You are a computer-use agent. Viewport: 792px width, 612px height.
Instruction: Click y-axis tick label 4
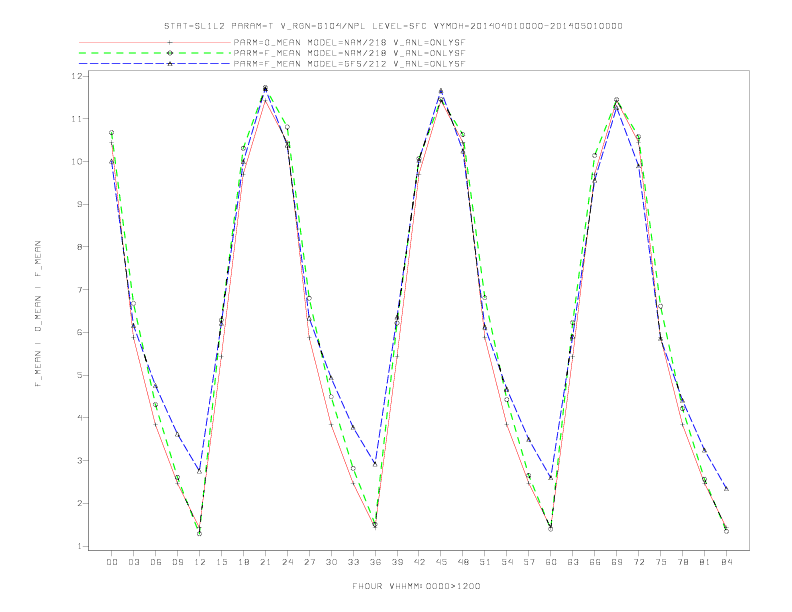pyautogui.click(x=79, y=418)
